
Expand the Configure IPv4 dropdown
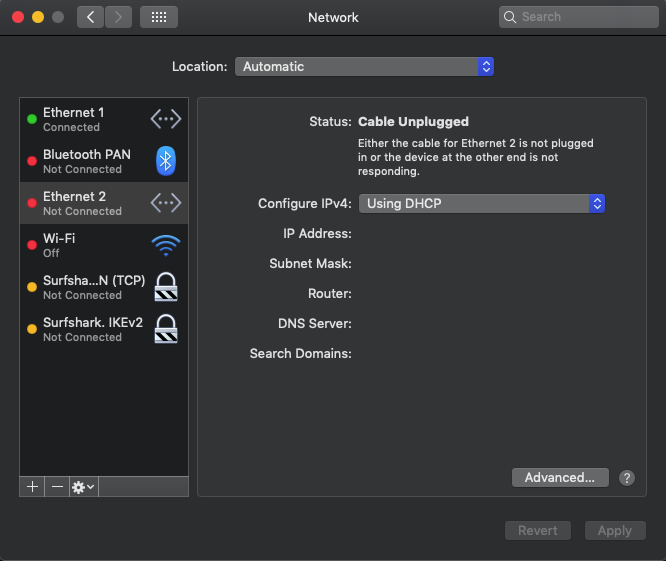(482, 203)
